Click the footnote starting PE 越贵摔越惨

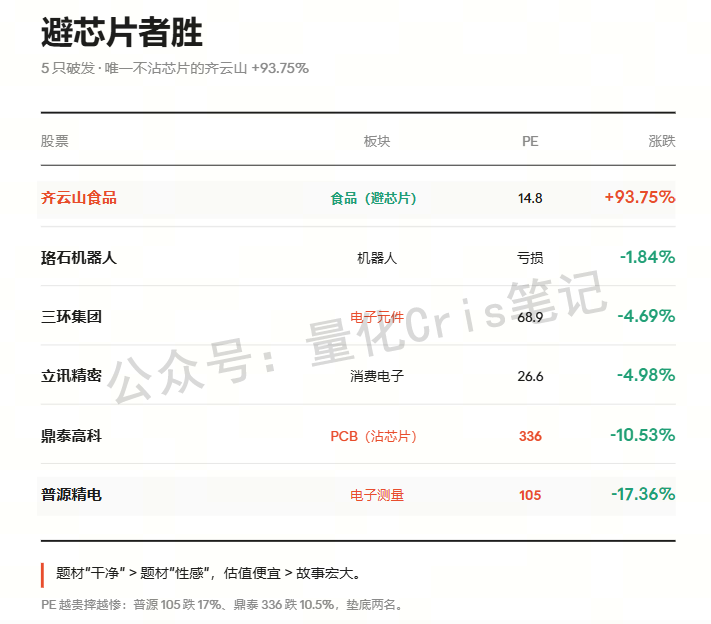click(222, 604)
